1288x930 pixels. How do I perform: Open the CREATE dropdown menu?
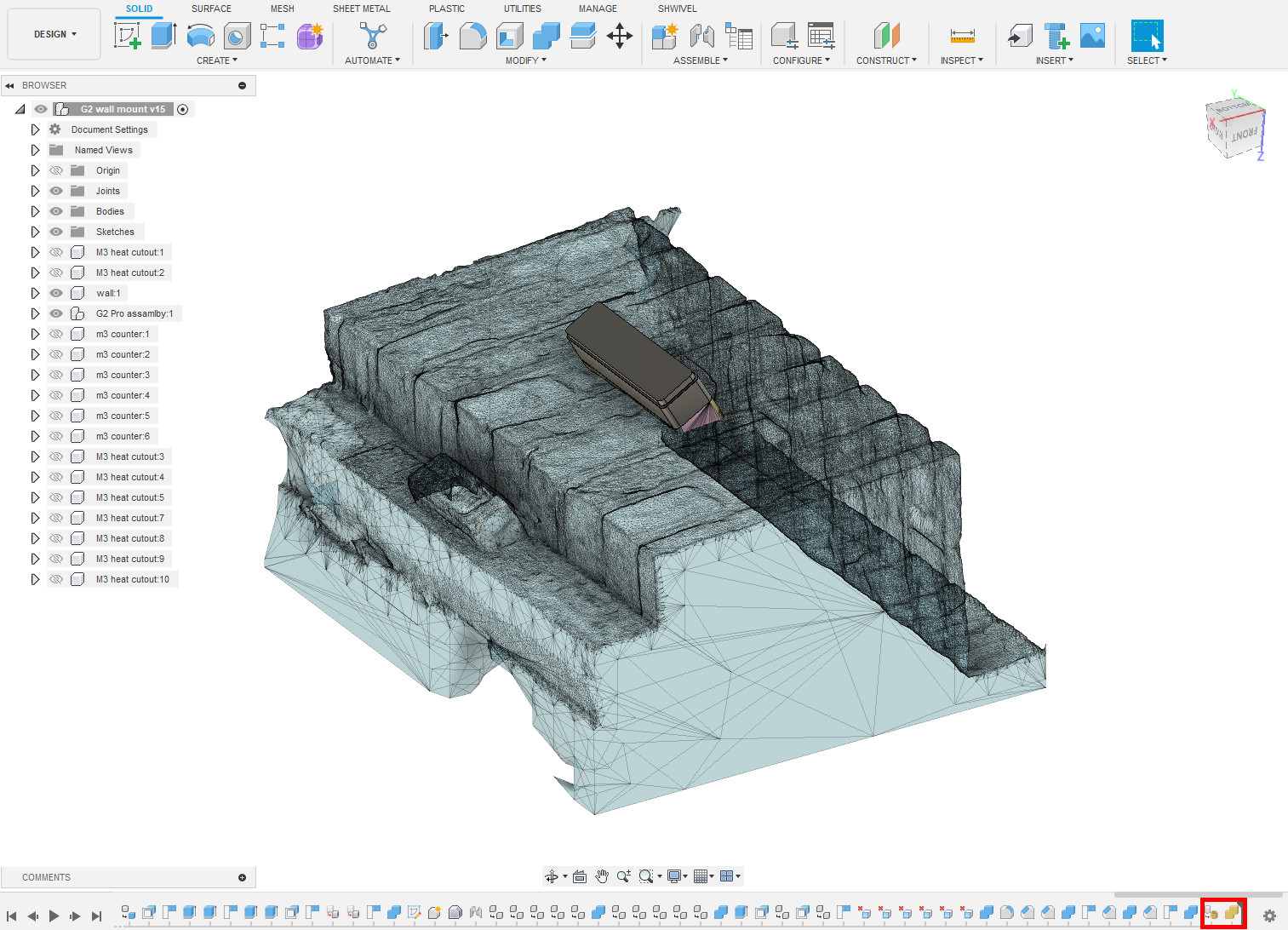[x=218, y=60]
